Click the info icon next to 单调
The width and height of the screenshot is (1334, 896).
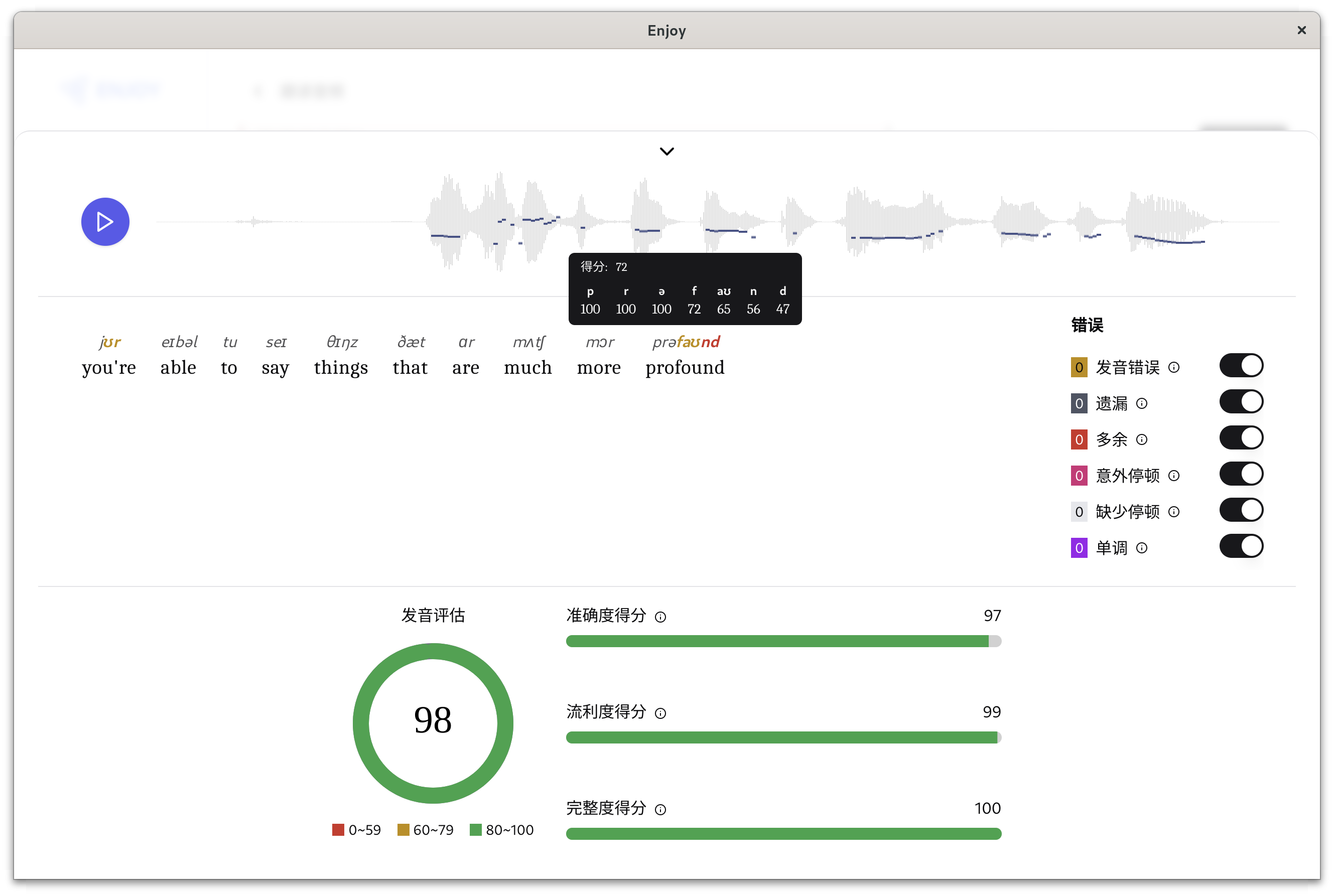coord(1142,547)
